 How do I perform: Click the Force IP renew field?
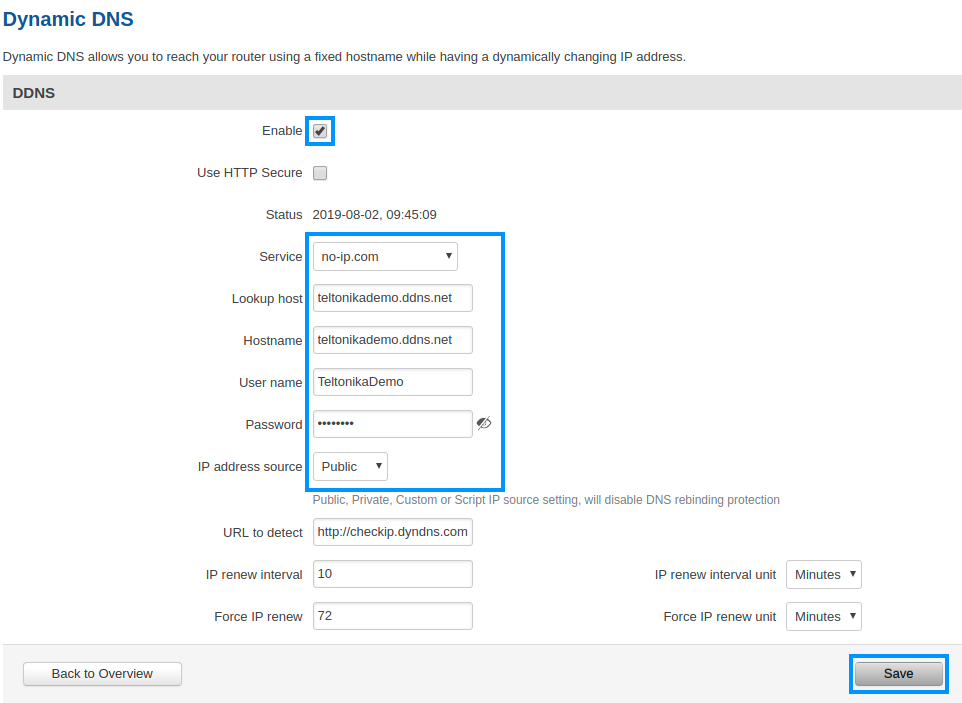392,616
